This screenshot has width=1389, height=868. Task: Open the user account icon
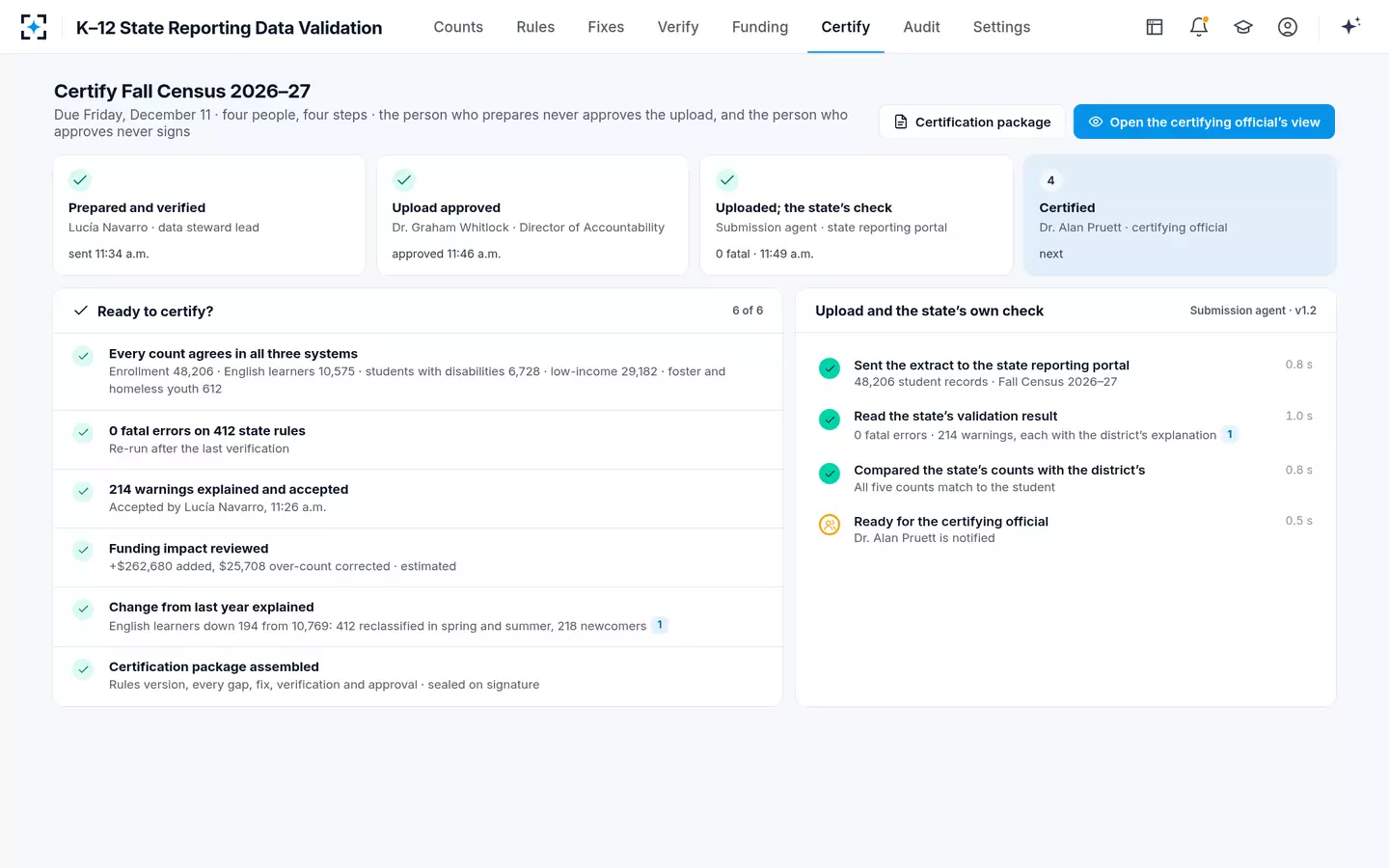[1288, 27]
